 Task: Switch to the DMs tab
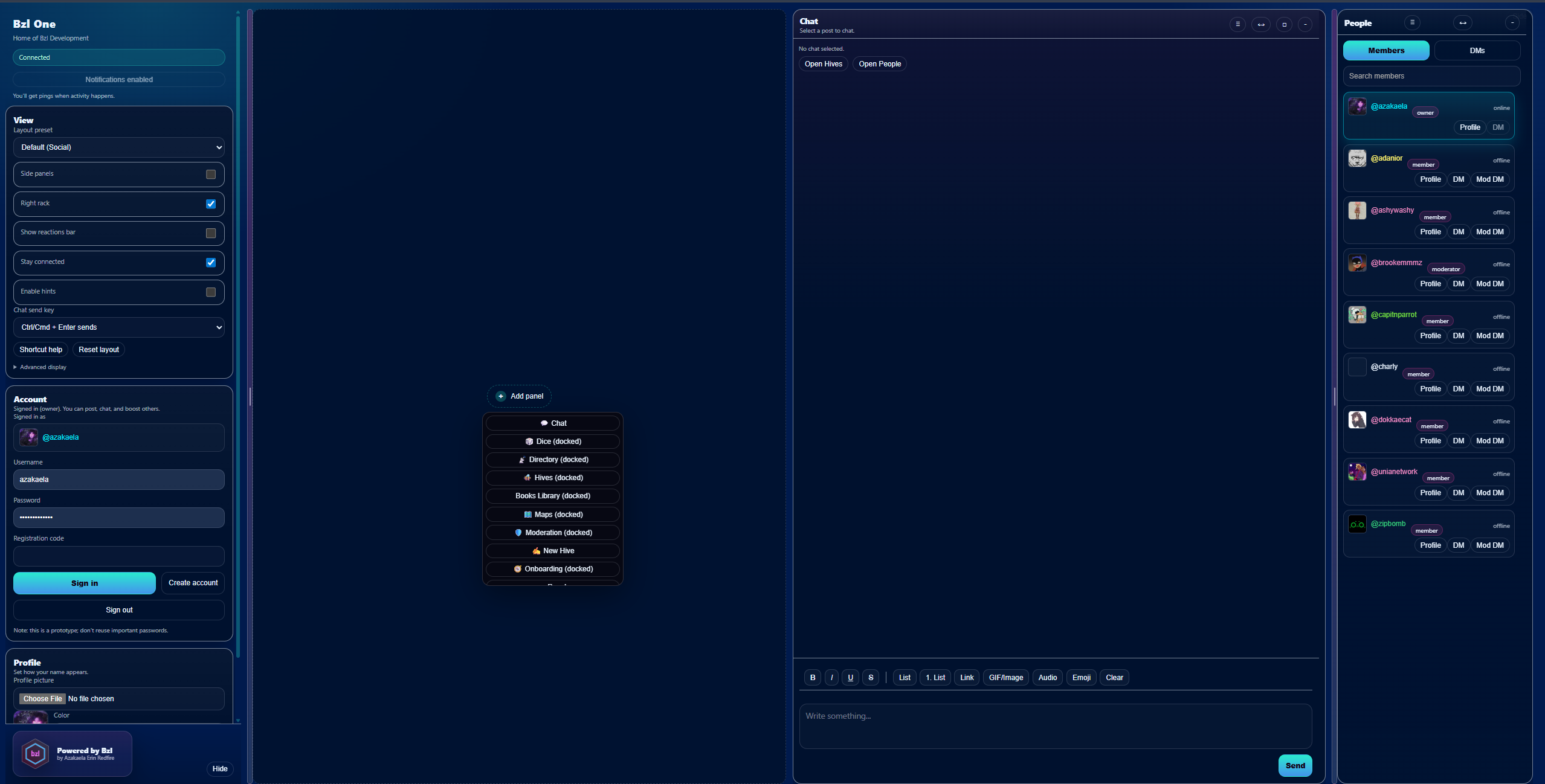[1477, 51]
